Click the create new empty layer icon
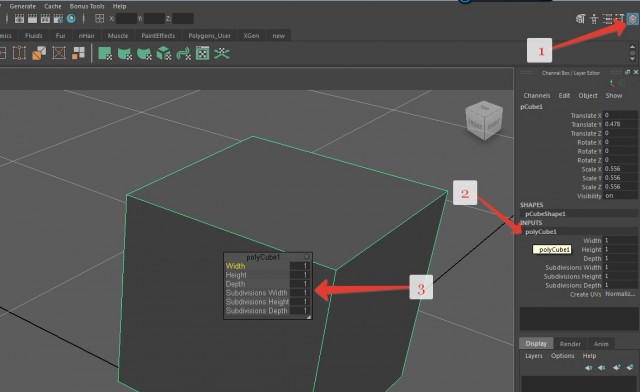 [x=617, y=368]
